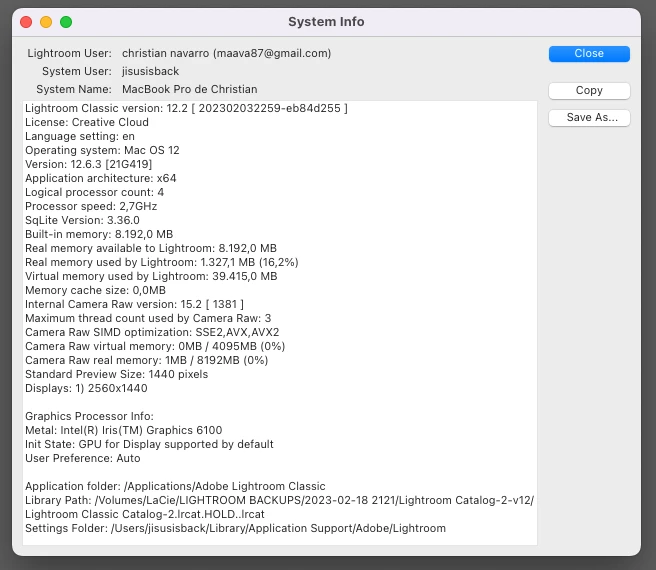Viewport: 656px width, 570px height.
Task: Click Camera Raw real memory line
Action: [x=147, y=360]
